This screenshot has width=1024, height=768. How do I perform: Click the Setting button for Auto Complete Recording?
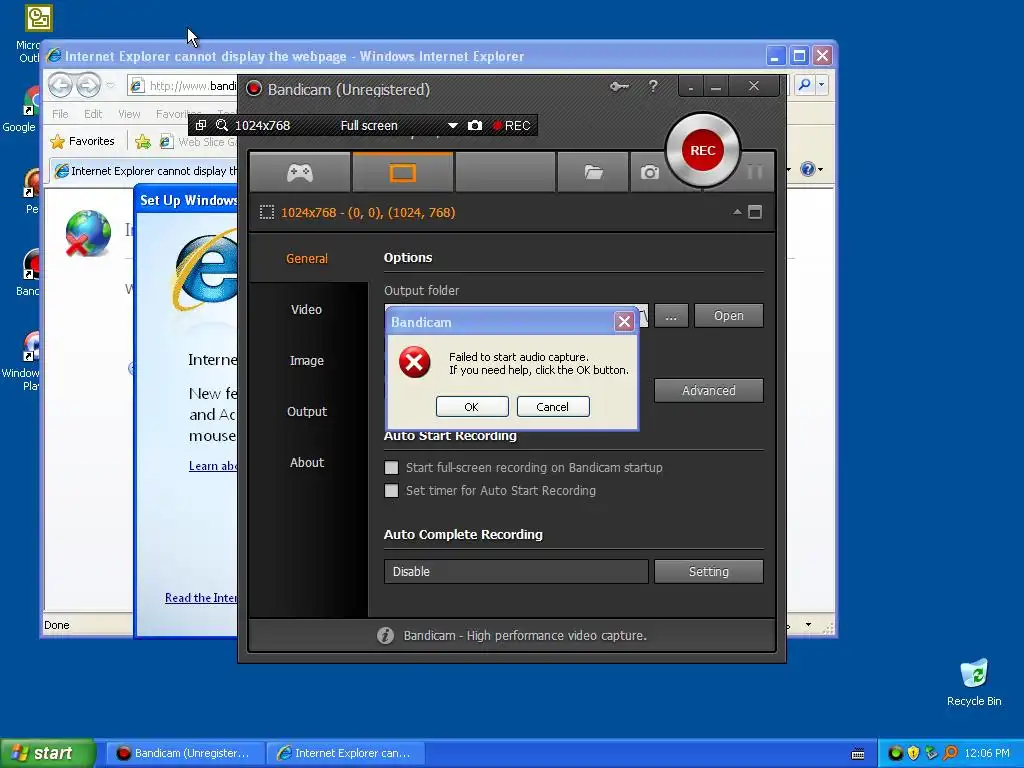[709, 571]
